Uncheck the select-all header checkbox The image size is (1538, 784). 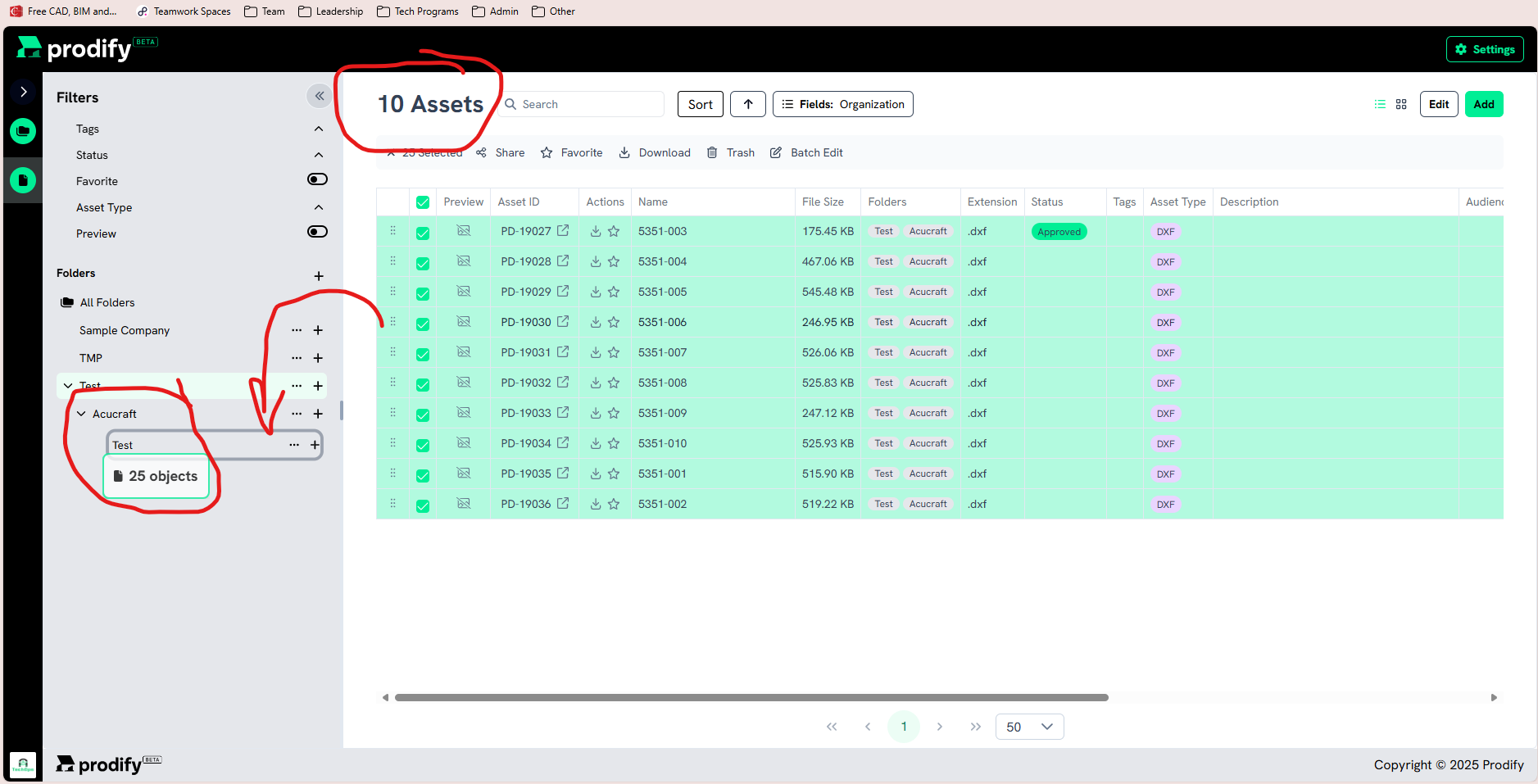(423, 202)
